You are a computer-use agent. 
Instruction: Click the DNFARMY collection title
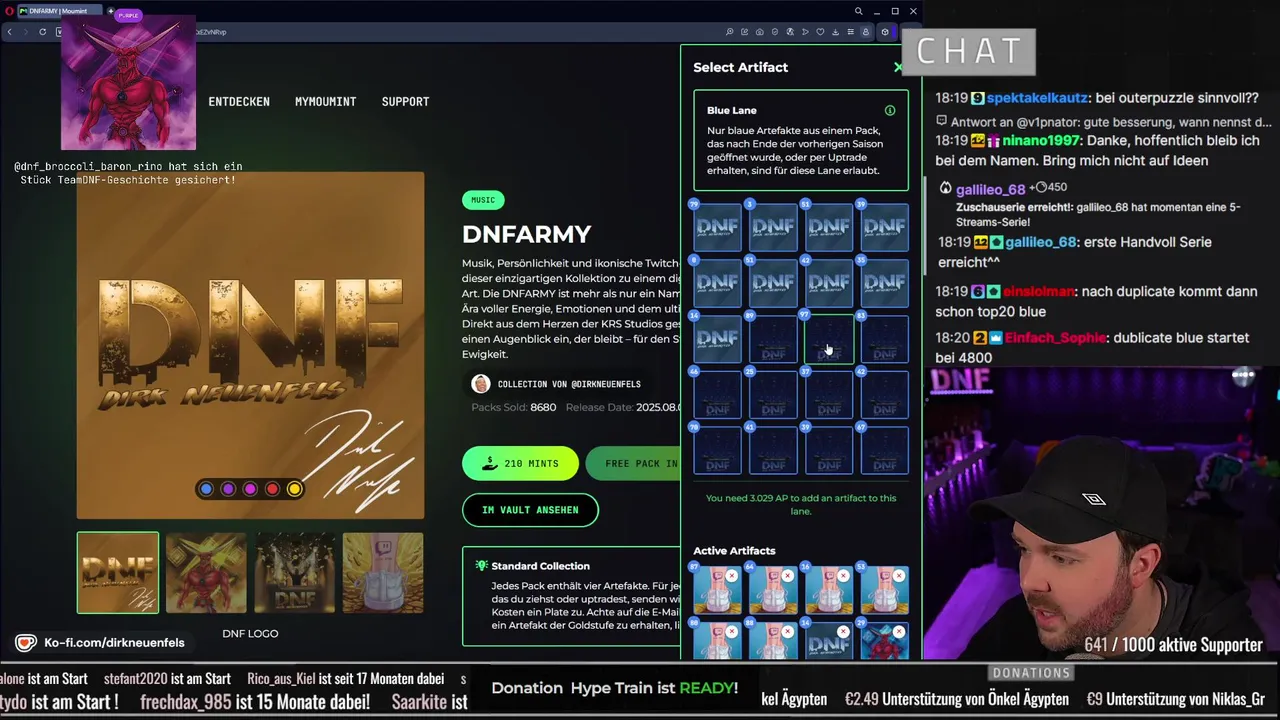tap(527, 234)
